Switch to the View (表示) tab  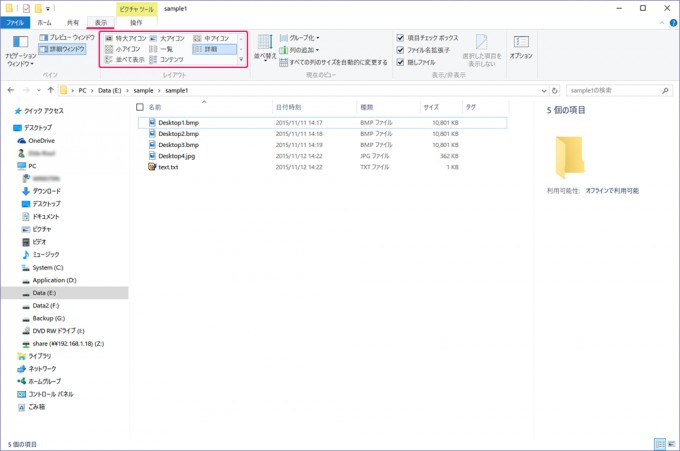(101, 23)
